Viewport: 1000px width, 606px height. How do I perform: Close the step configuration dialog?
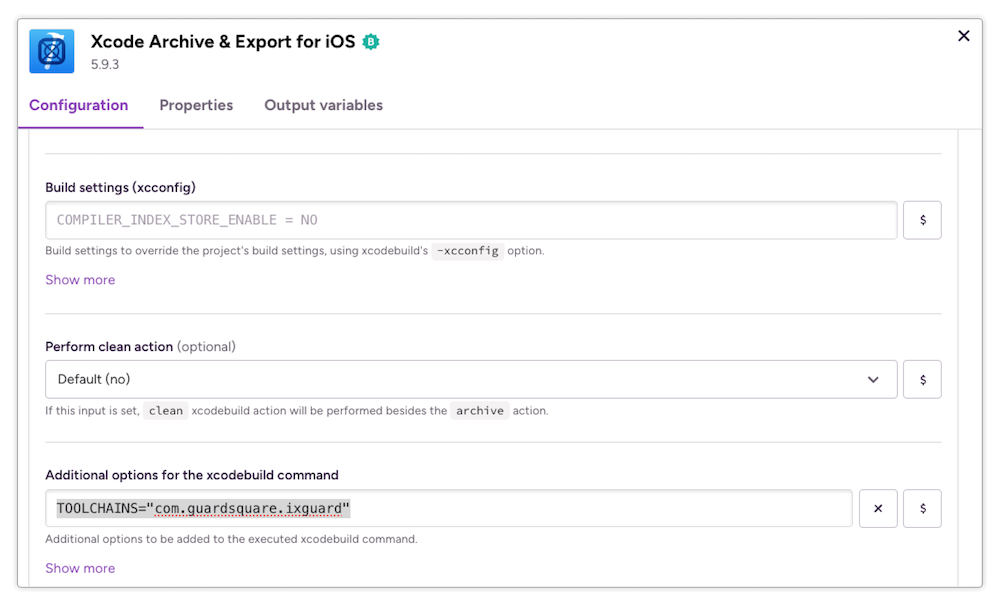point(963,36)
